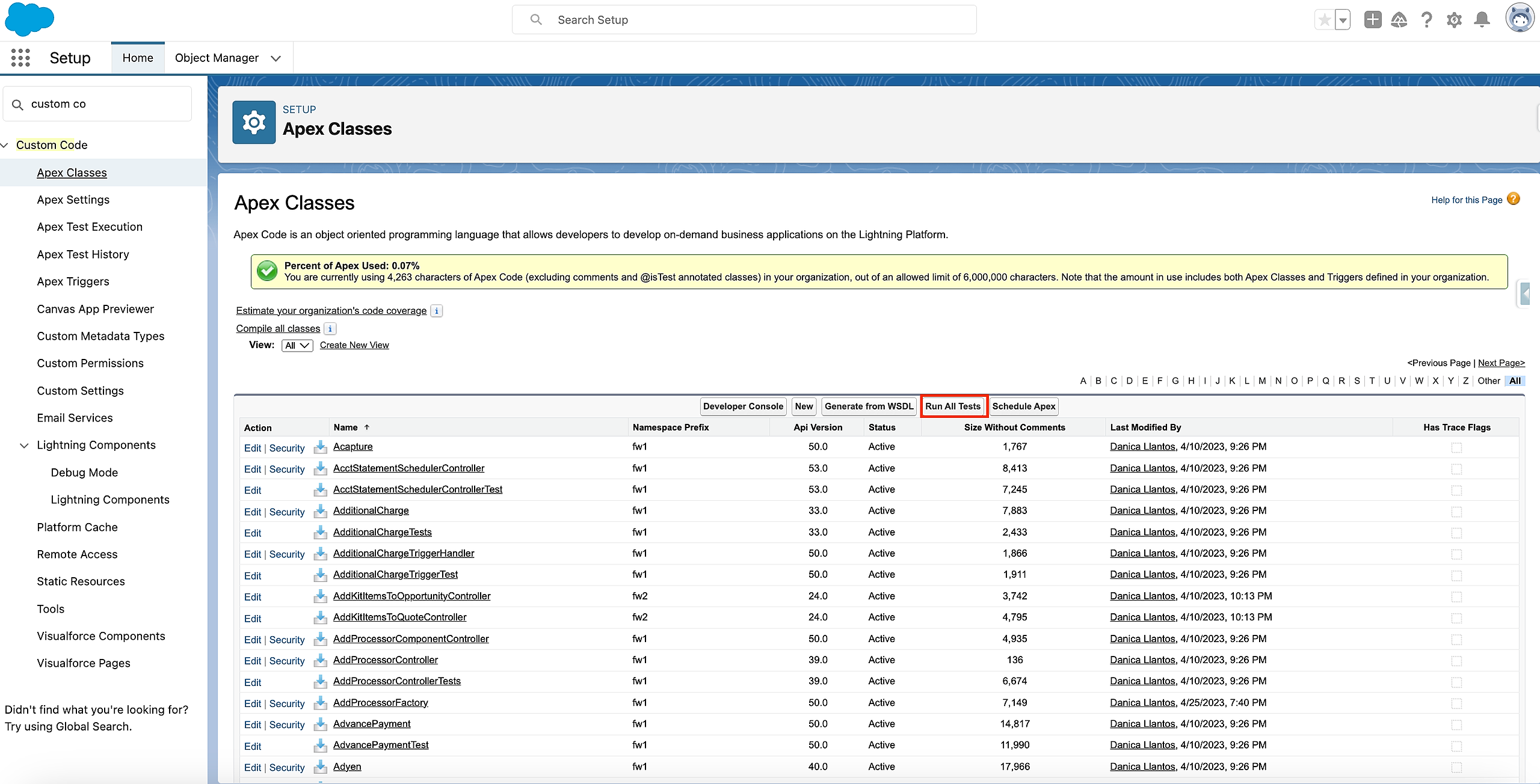The height and width of the screenshot is (784, 1540).
Task: Toggle trace flag checkbox for AdvancePayment row
Action: (x=1456, y=724)
